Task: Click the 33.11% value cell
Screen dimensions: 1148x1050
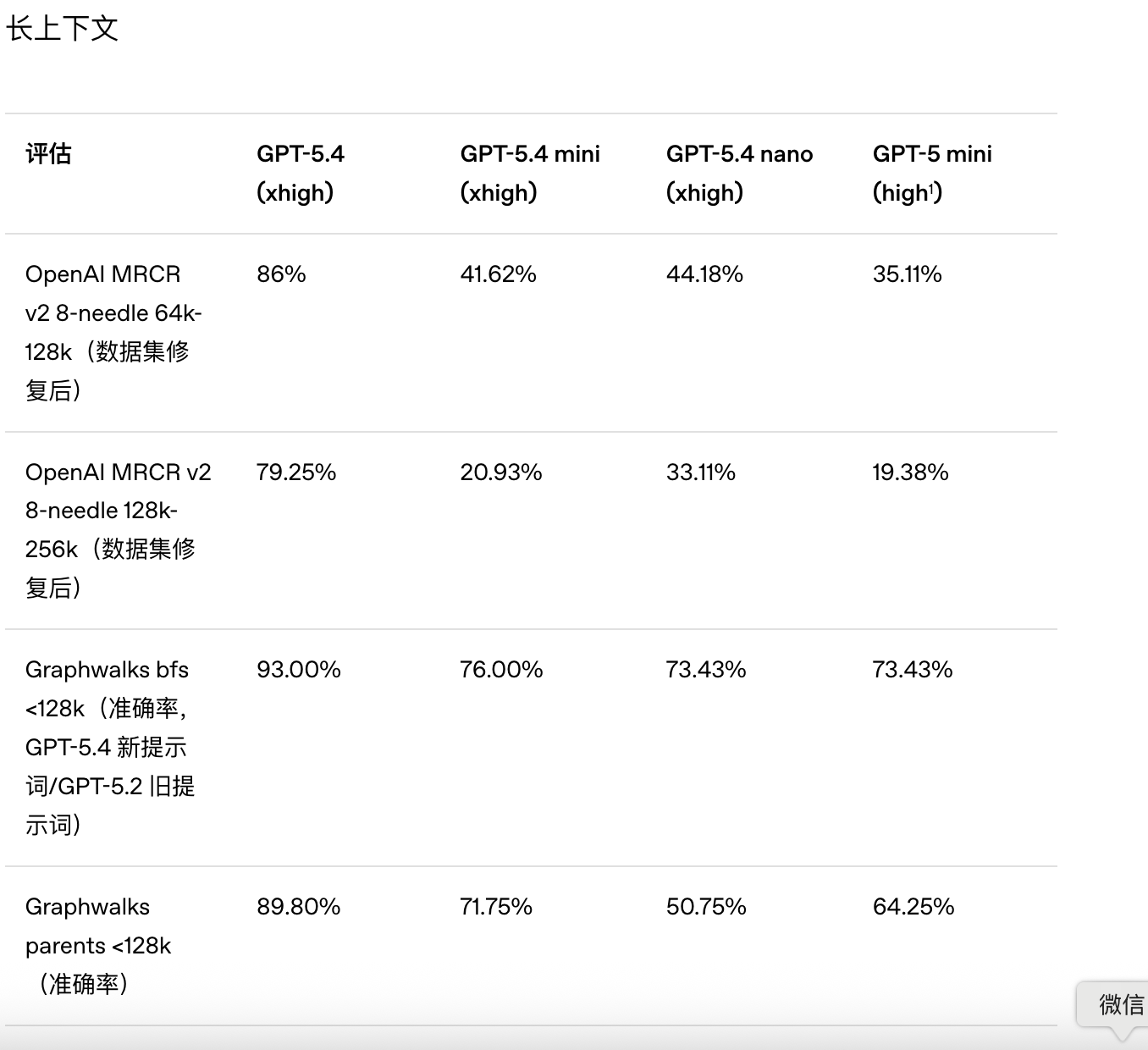Action: tap(700, 472)
